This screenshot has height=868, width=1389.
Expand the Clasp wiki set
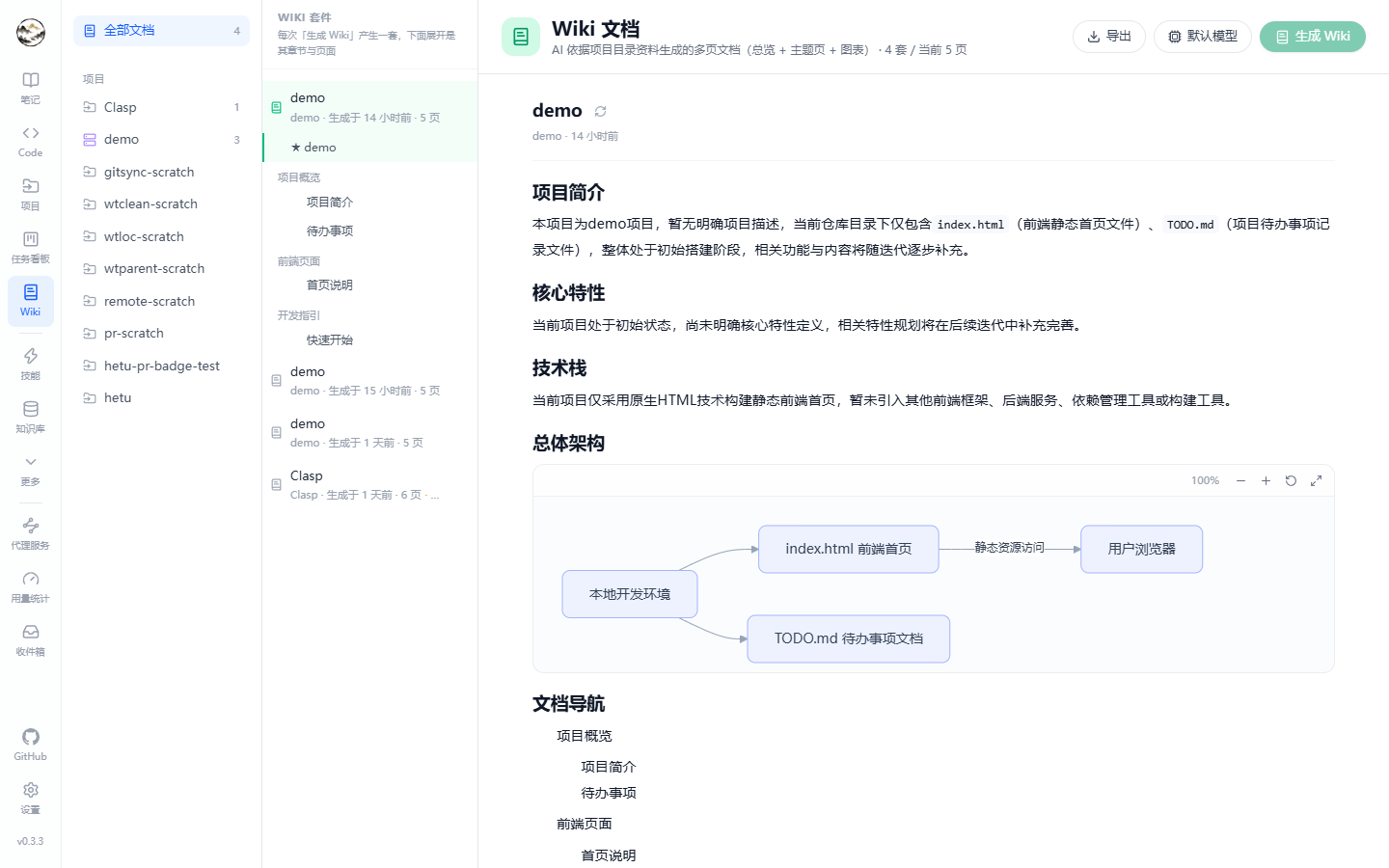pyautogui.click(x=370, y=485)
